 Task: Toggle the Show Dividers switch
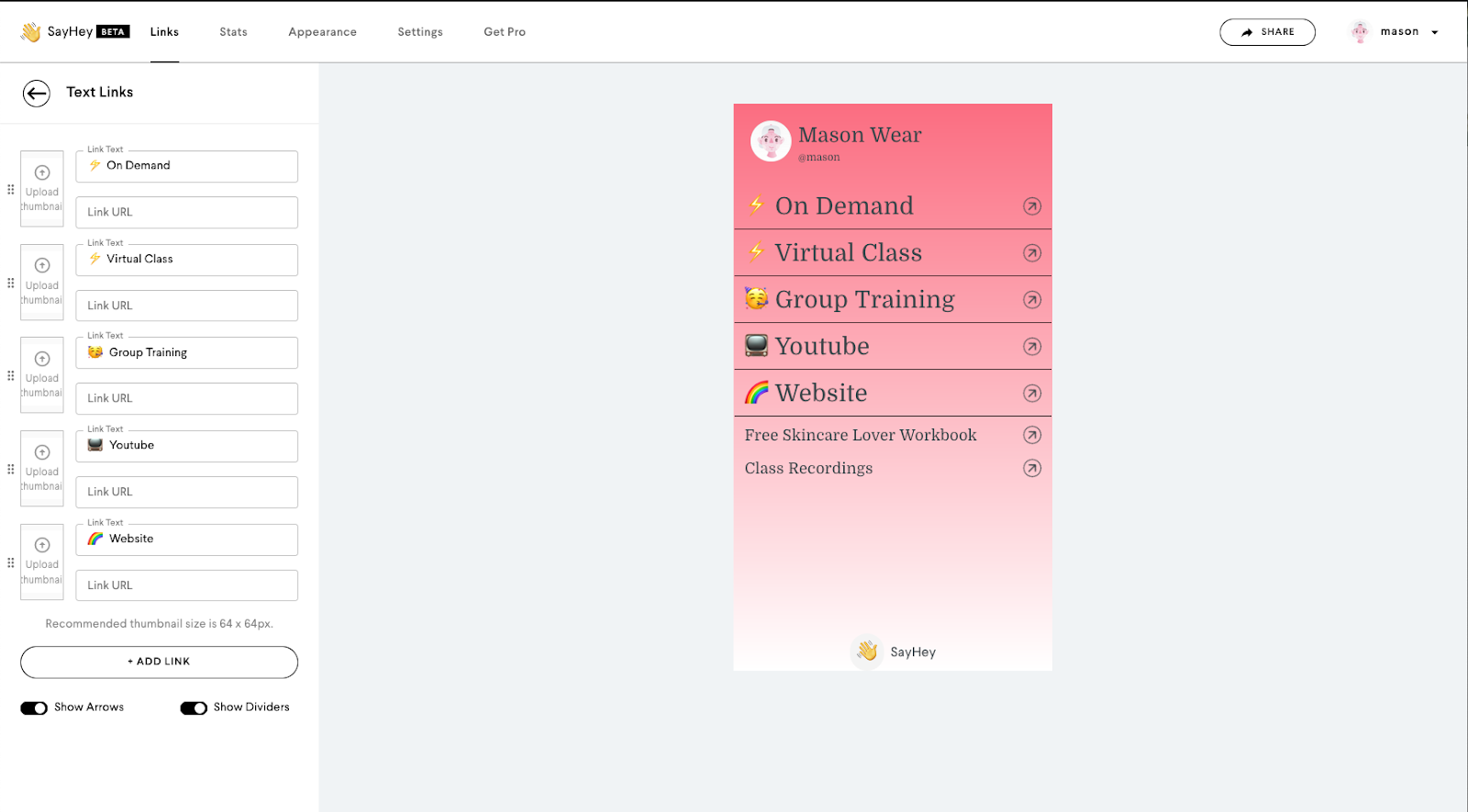194,708
